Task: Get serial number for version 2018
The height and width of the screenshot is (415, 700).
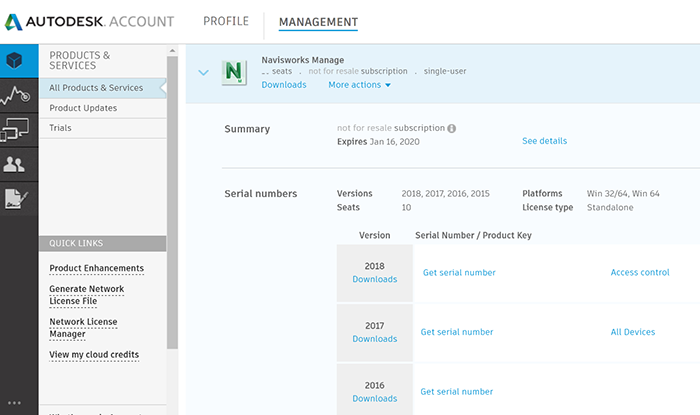Action: [459, 273]
